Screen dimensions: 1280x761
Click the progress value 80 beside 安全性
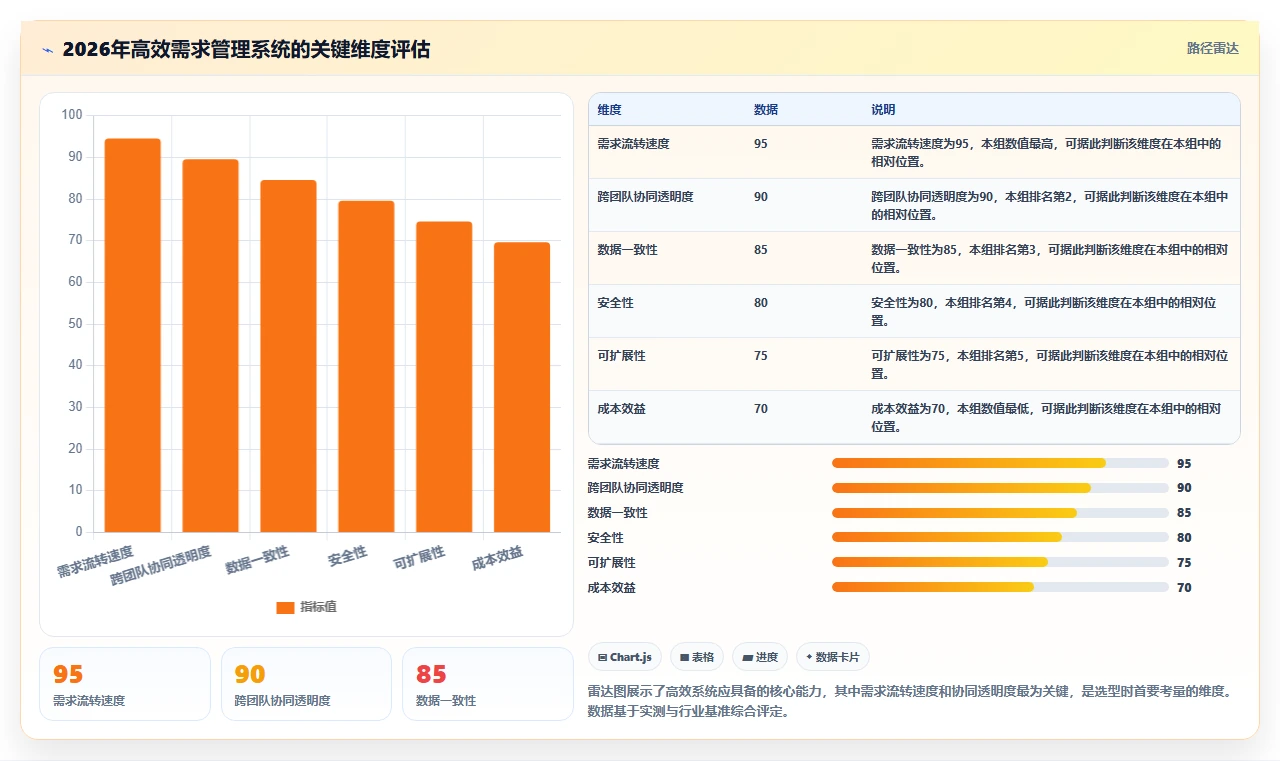point(1184,538)
